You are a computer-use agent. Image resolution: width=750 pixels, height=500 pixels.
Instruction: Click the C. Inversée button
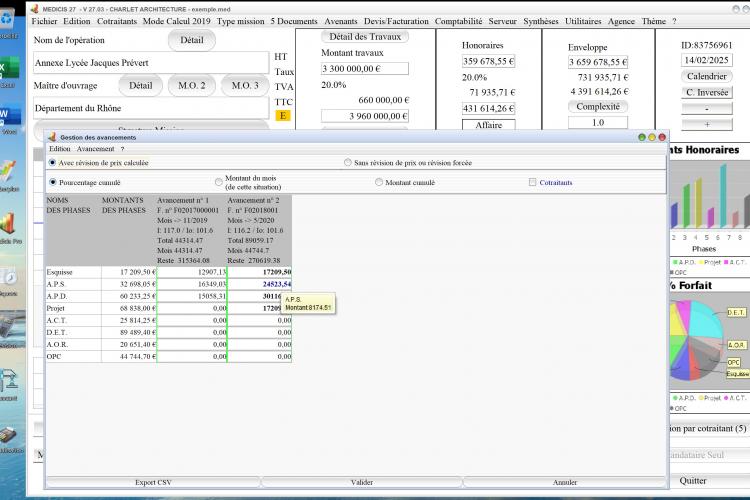[706, 92]
